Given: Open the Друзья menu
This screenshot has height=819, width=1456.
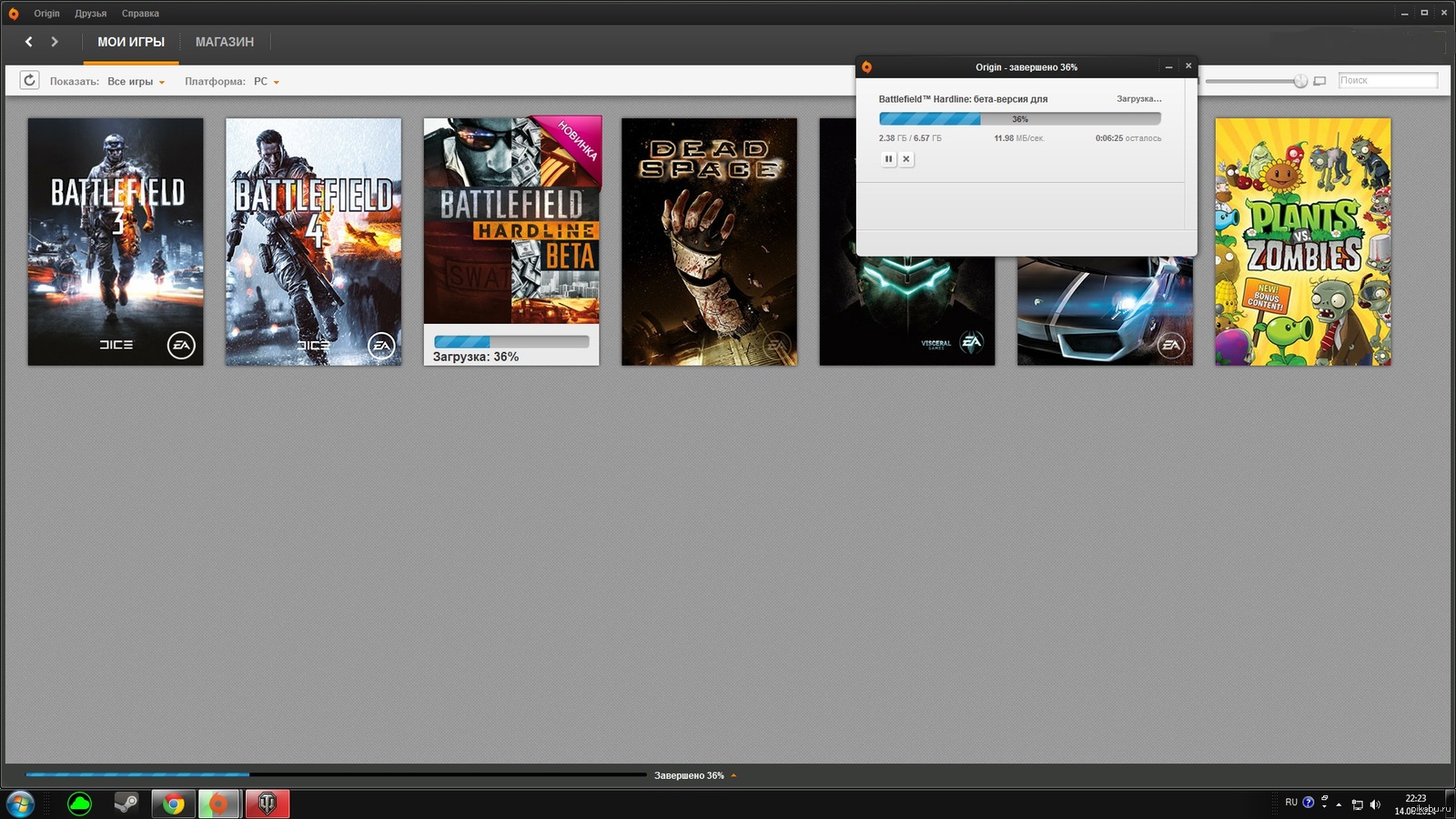Looking at the screenshot, I should tap(91, 14).
